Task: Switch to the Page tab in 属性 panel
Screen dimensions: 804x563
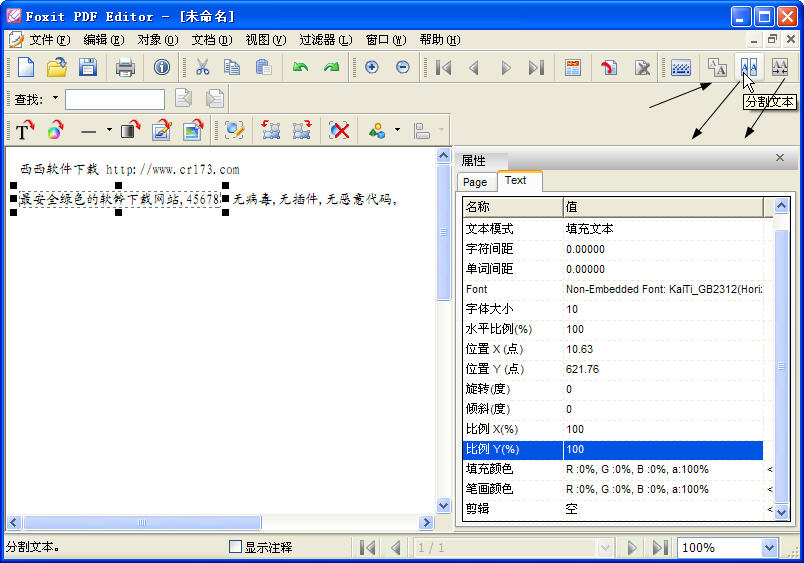Action: (x=475, y=182)
